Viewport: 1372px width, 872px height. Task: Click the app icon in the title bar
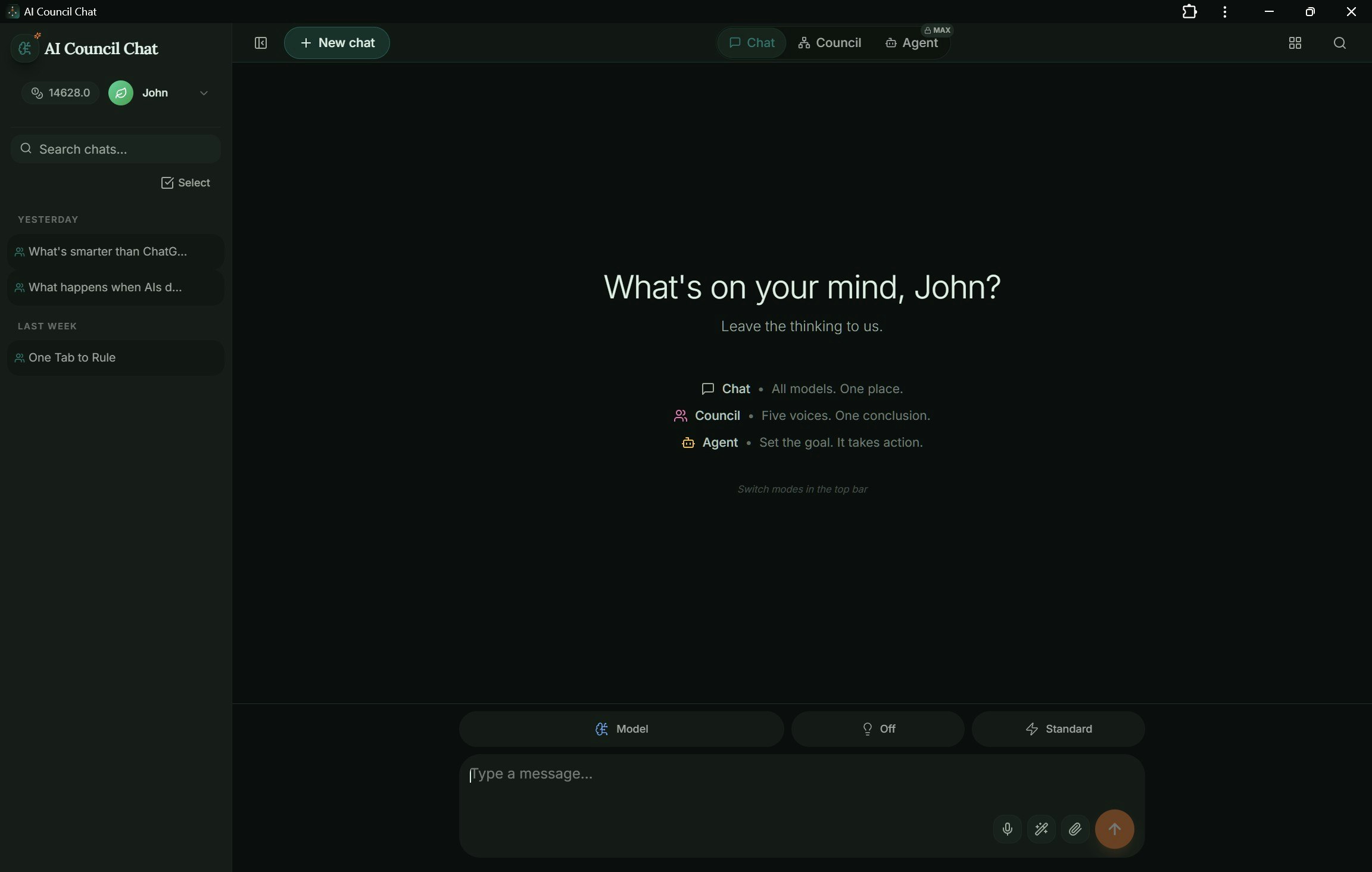[x=13, y=11]
